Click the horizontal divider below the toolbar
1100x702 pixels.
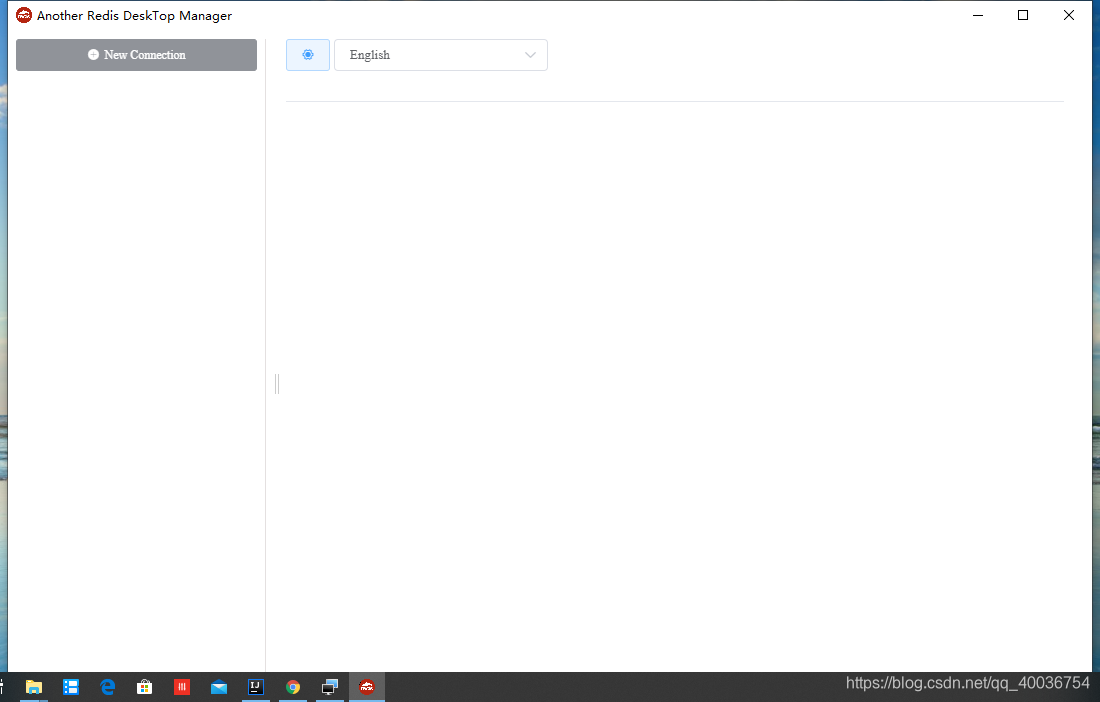coord(675,100)
